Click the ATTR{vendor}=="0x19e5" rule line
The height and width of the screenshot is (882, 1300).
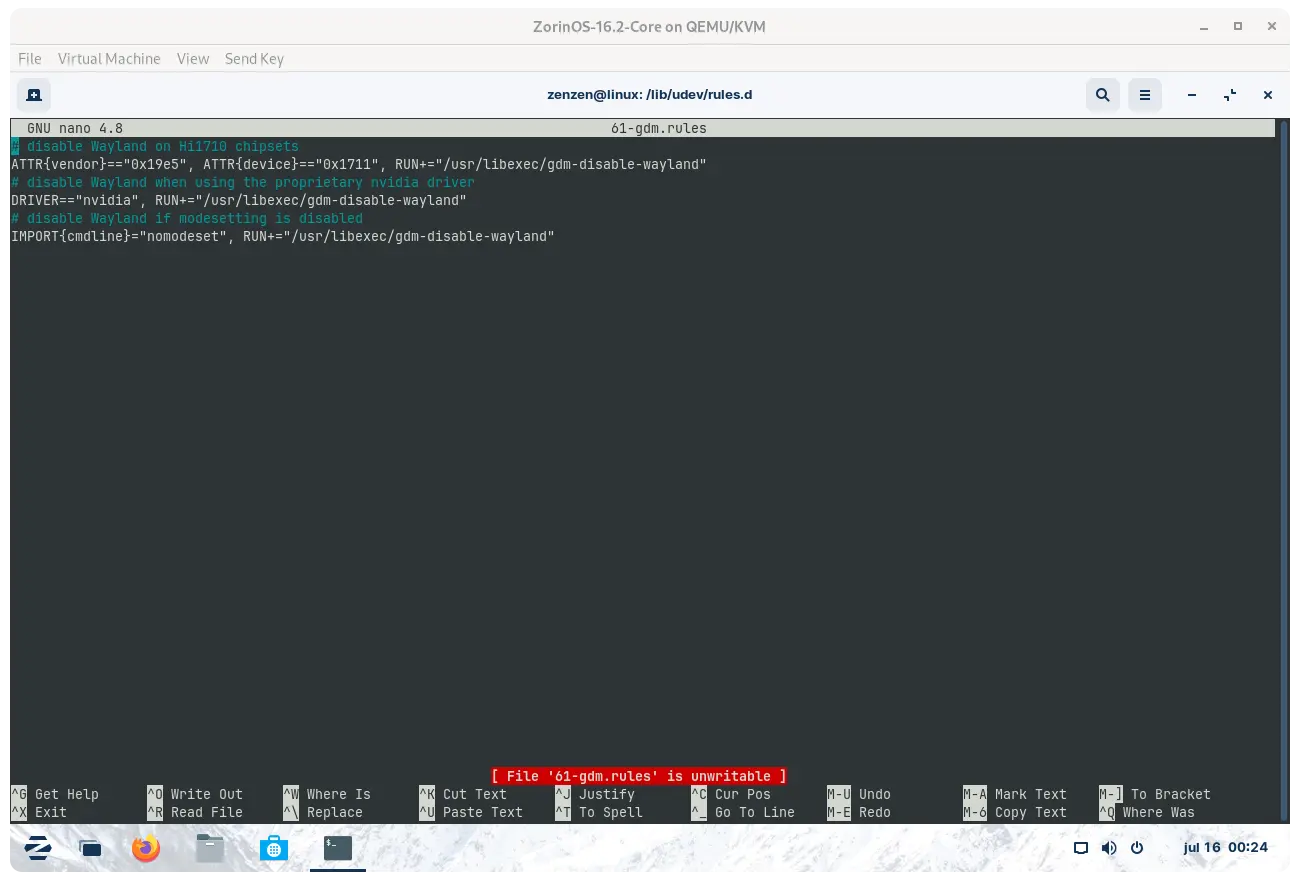point(359,164)
